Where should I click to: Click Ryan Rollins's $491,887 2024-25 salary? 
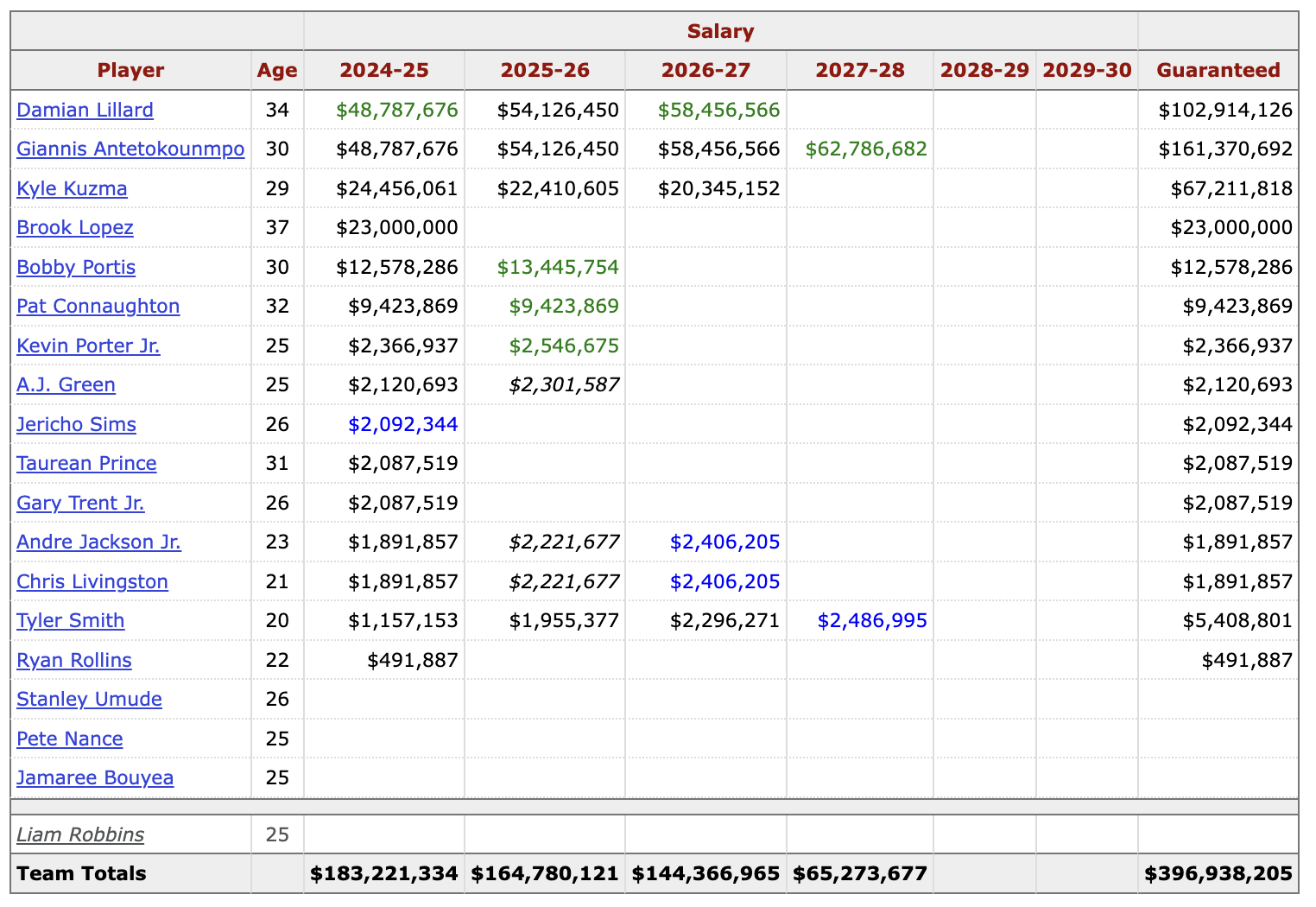pyautogui.click(x=413, y=660)
